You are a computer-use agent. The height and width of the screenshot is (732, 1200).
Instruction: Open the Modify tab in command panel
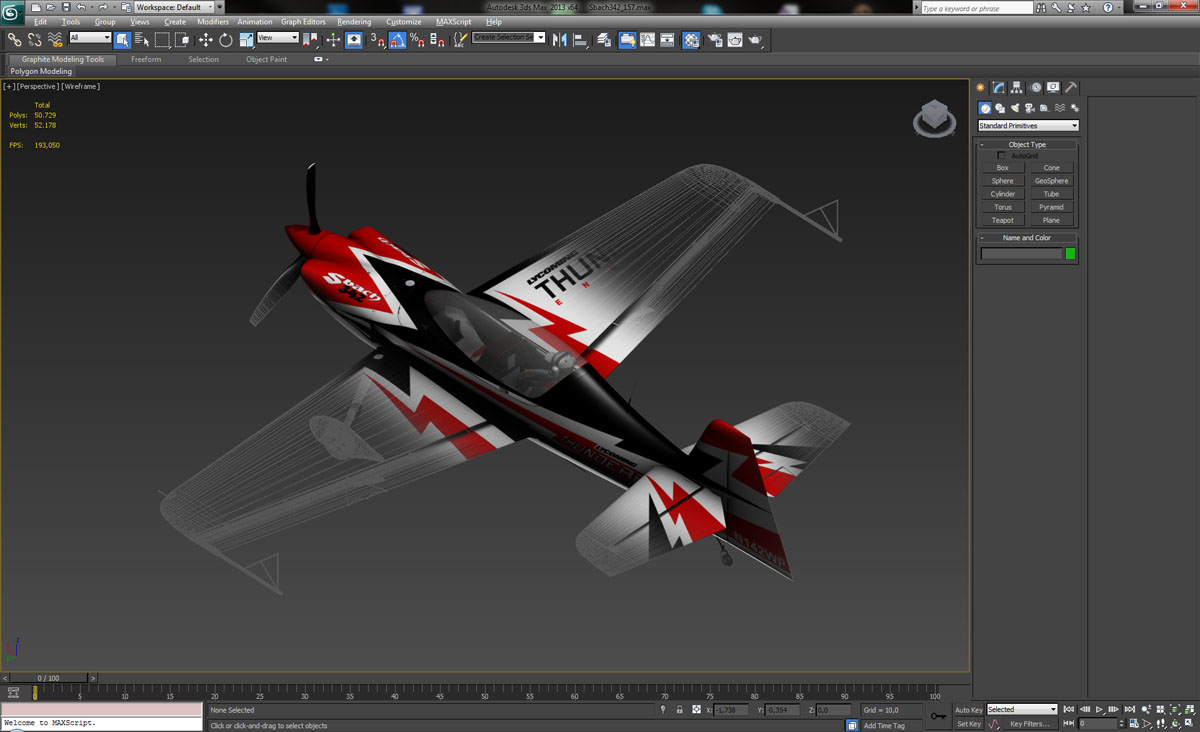tap(998, 88)
